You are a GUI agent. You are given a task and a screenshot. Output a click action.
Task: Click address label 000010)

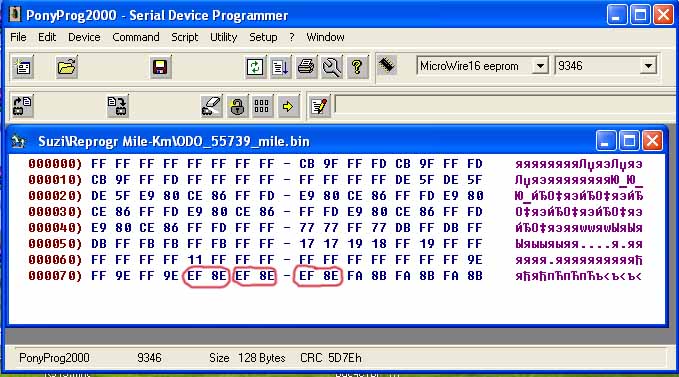tap(55, 180)
